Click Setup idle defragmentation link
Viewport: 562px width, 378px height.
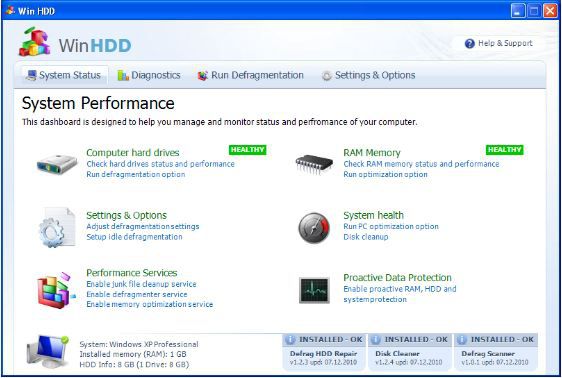tap(134, 237)
